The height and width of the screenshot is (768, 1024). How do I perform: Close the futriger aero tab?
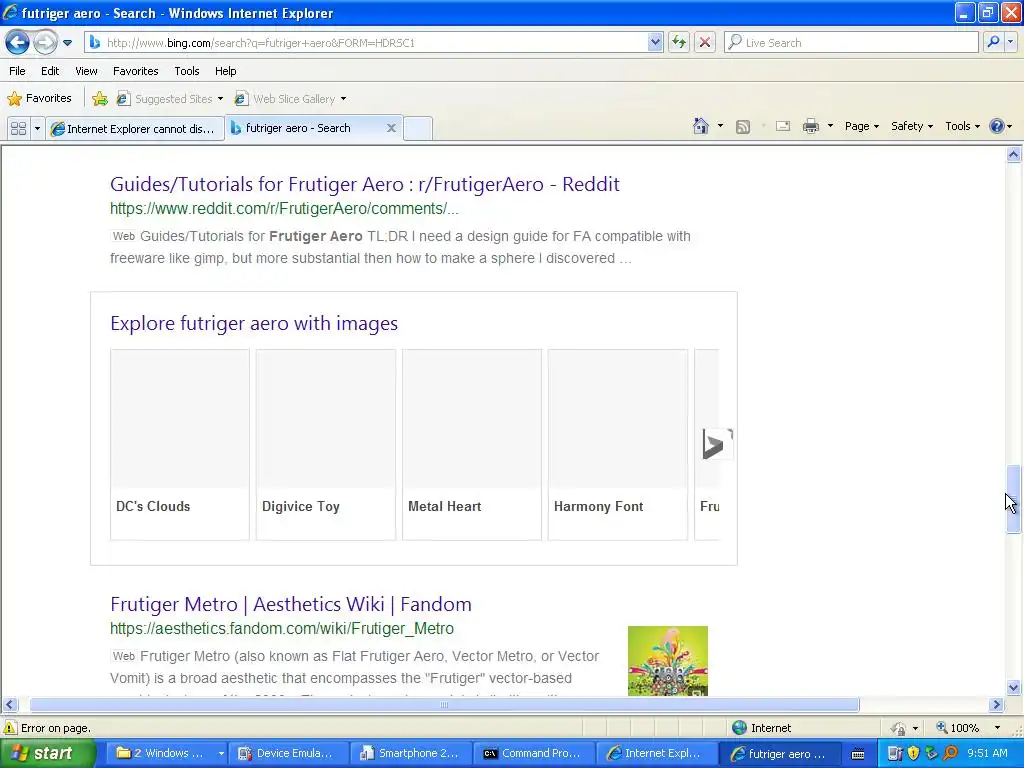[391, 128]
